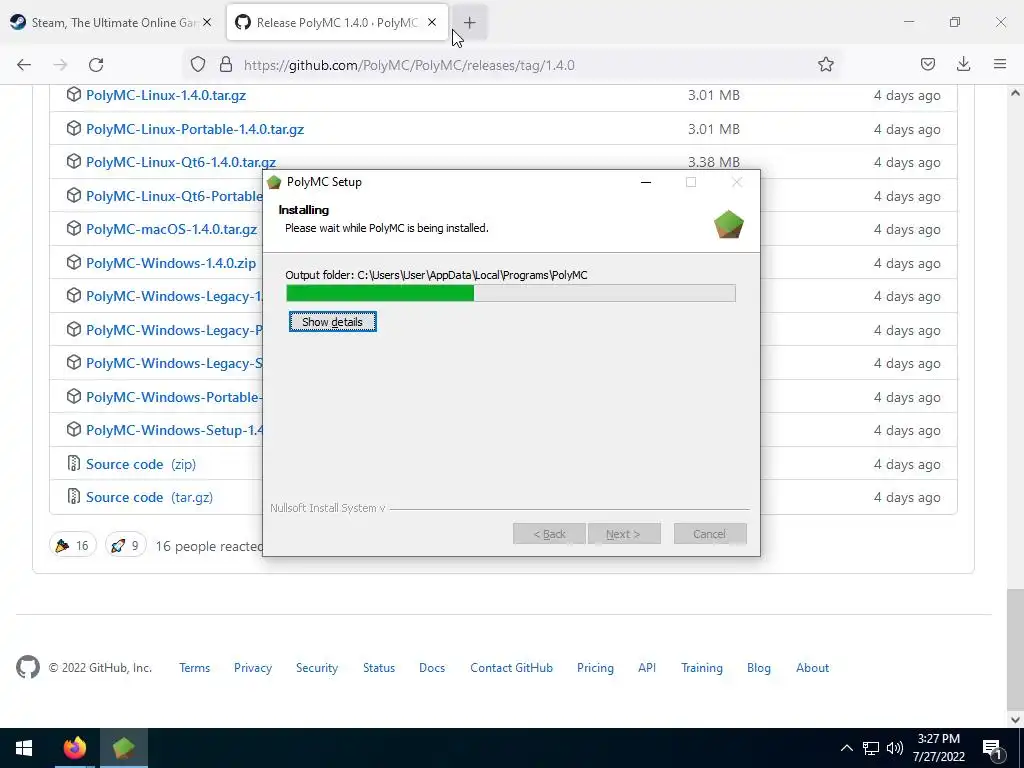Open the notification center
This screenshot has width=1024, height=768.
[x=992, y=748]
